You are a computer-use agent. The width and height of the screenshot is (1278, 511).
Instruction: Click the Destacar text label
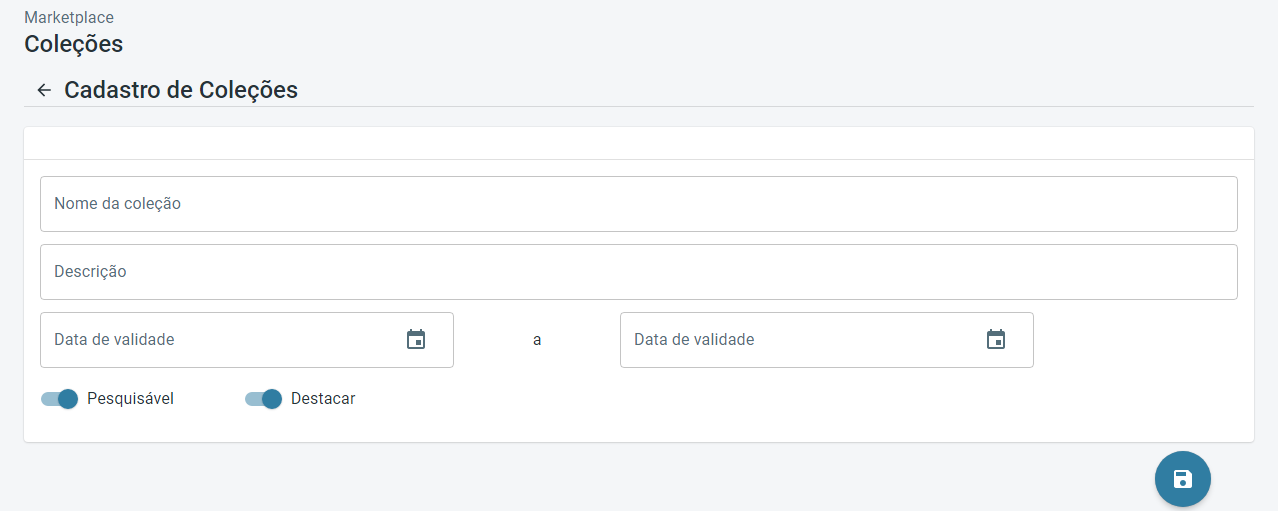click(323, 399)
